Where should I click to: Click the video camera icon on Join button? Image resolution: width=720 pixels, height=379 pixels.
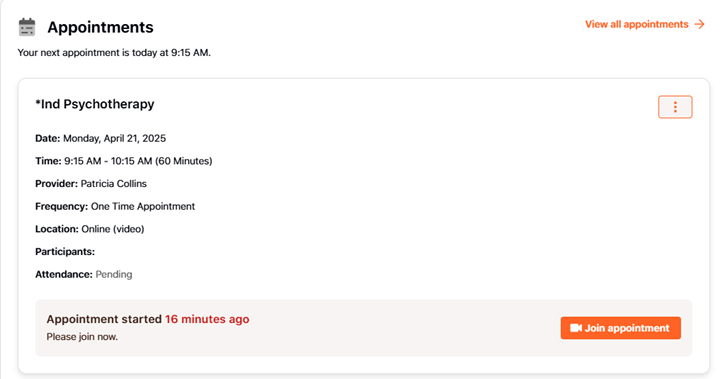(576, 328)
